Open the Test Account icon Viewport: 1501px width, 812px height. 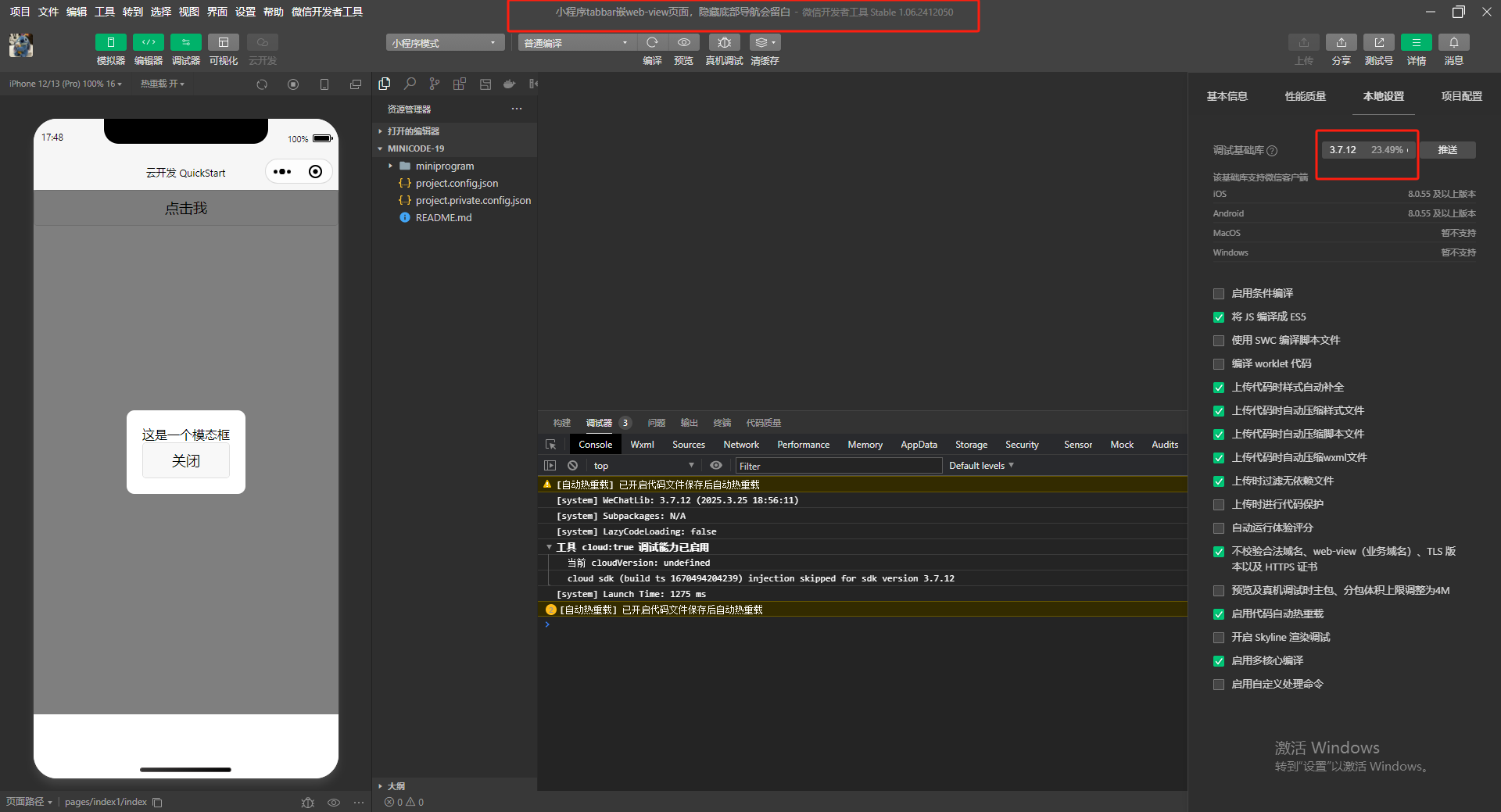point(1378,42)
